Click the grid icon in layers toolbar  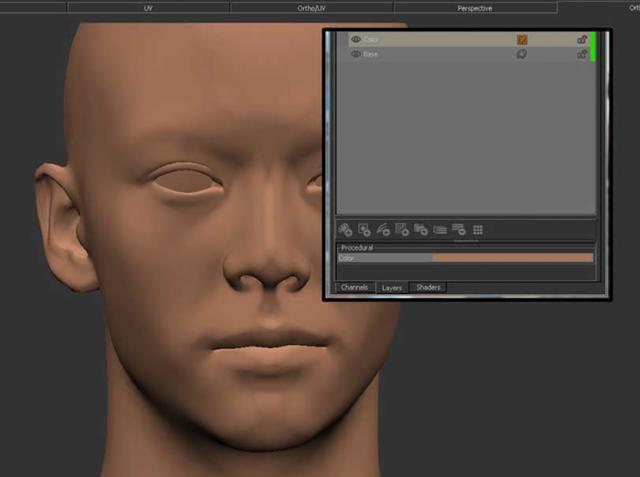pyautogui.click(x=478, y=230)
